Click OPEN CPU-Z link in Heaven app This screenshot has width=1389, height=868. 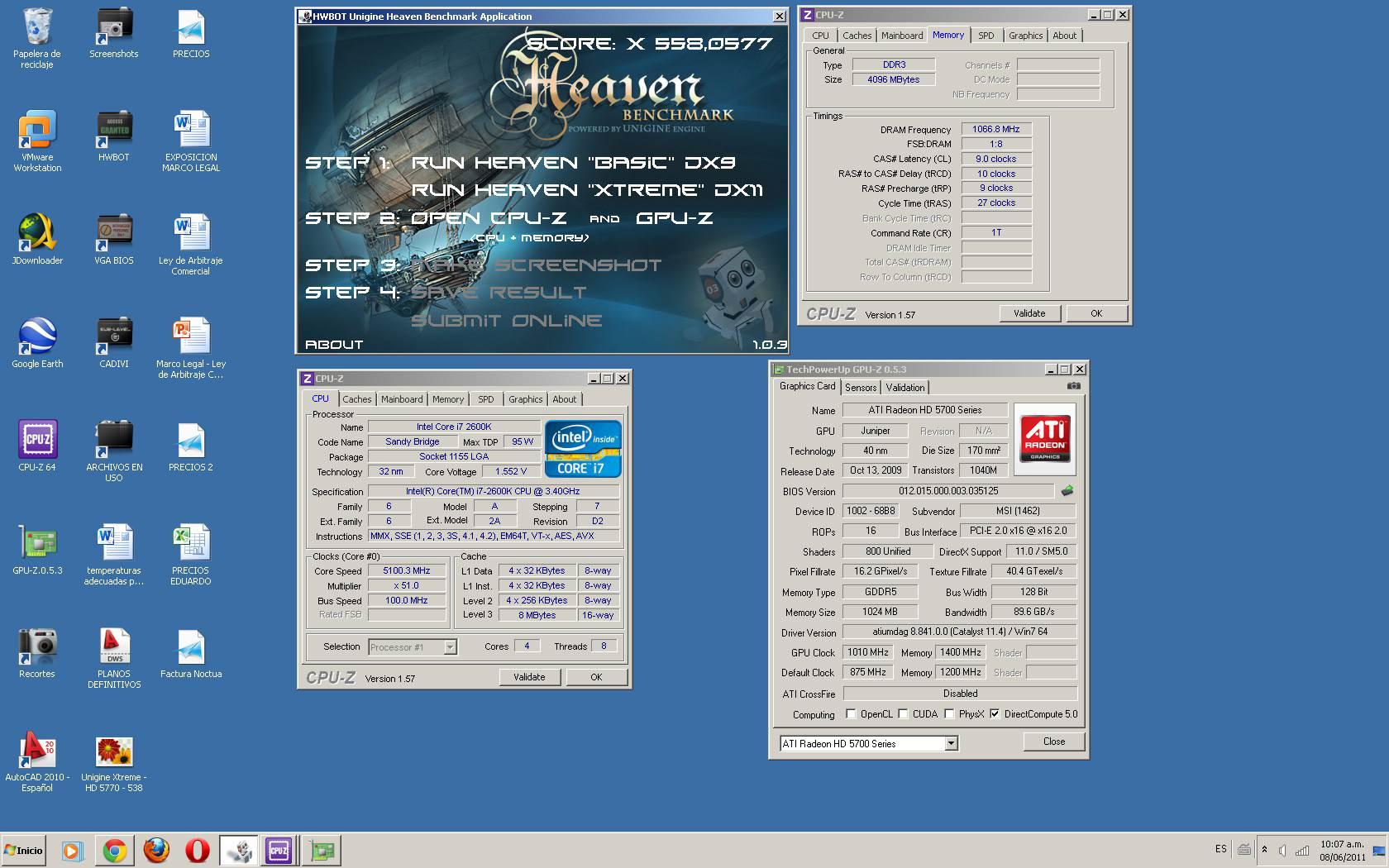[x=489, y=218]
